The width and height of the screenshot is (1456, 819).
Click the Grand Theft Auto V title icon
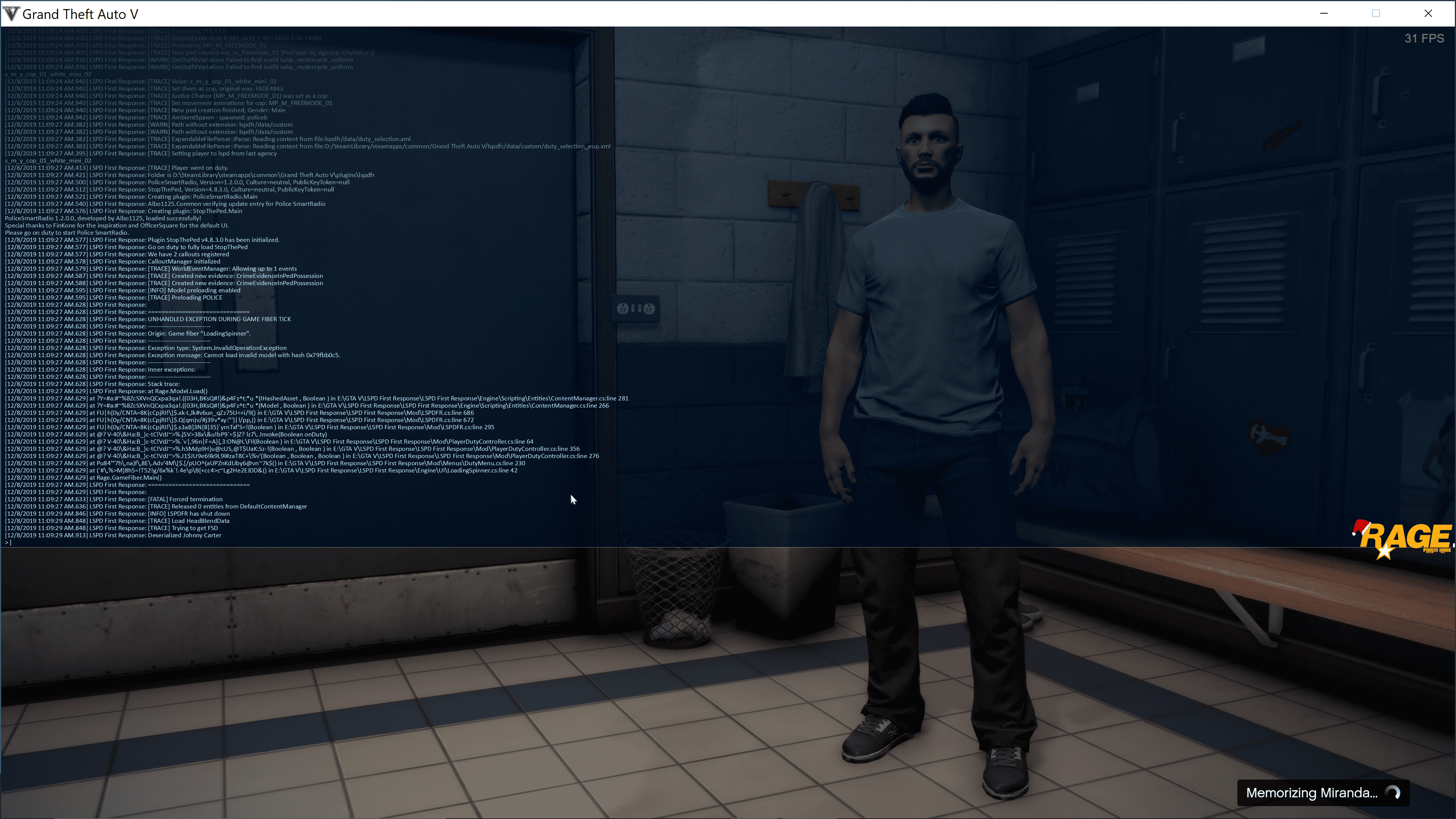11,14
